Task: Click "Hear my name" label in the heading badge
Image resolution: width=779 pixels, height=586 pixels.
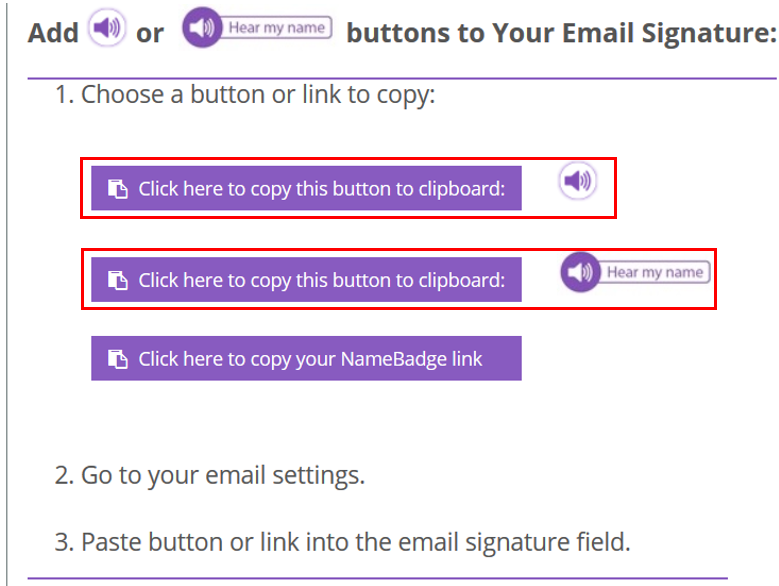Action: [x=276, y=28]
